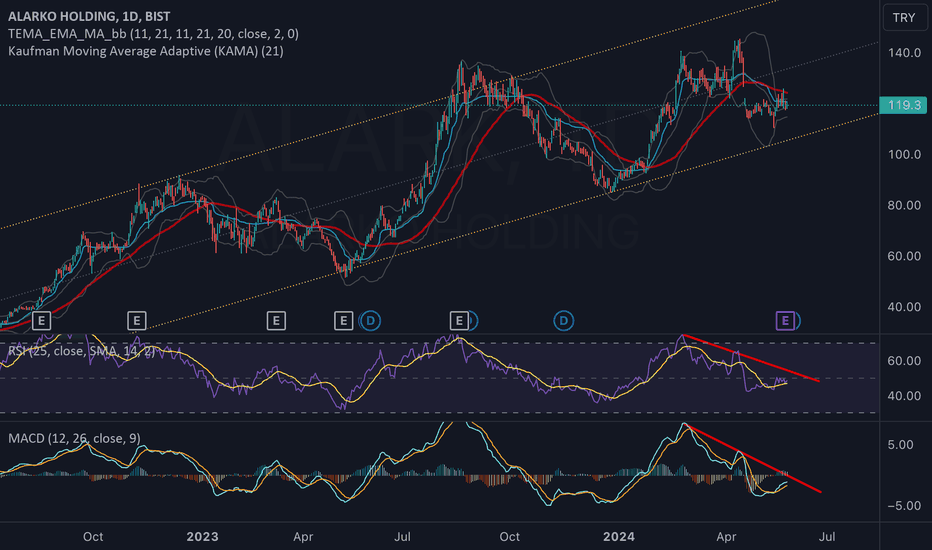932x550 pixels.
Task: Select the red trend line on the MACD pane
Action: [752, 458]
